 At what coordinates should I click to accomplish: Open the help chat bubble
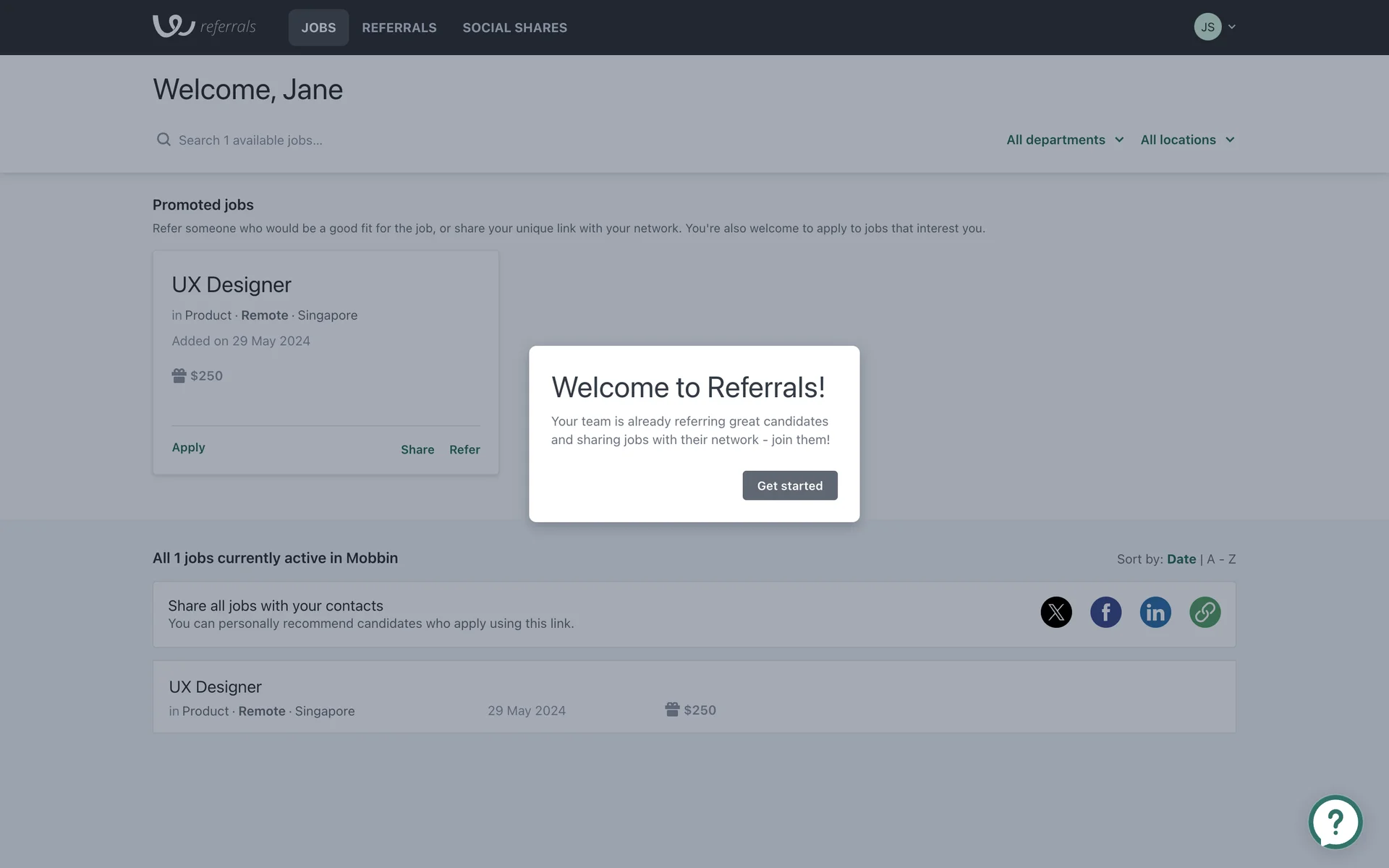pyautogui.click(x=1335, y=822)
